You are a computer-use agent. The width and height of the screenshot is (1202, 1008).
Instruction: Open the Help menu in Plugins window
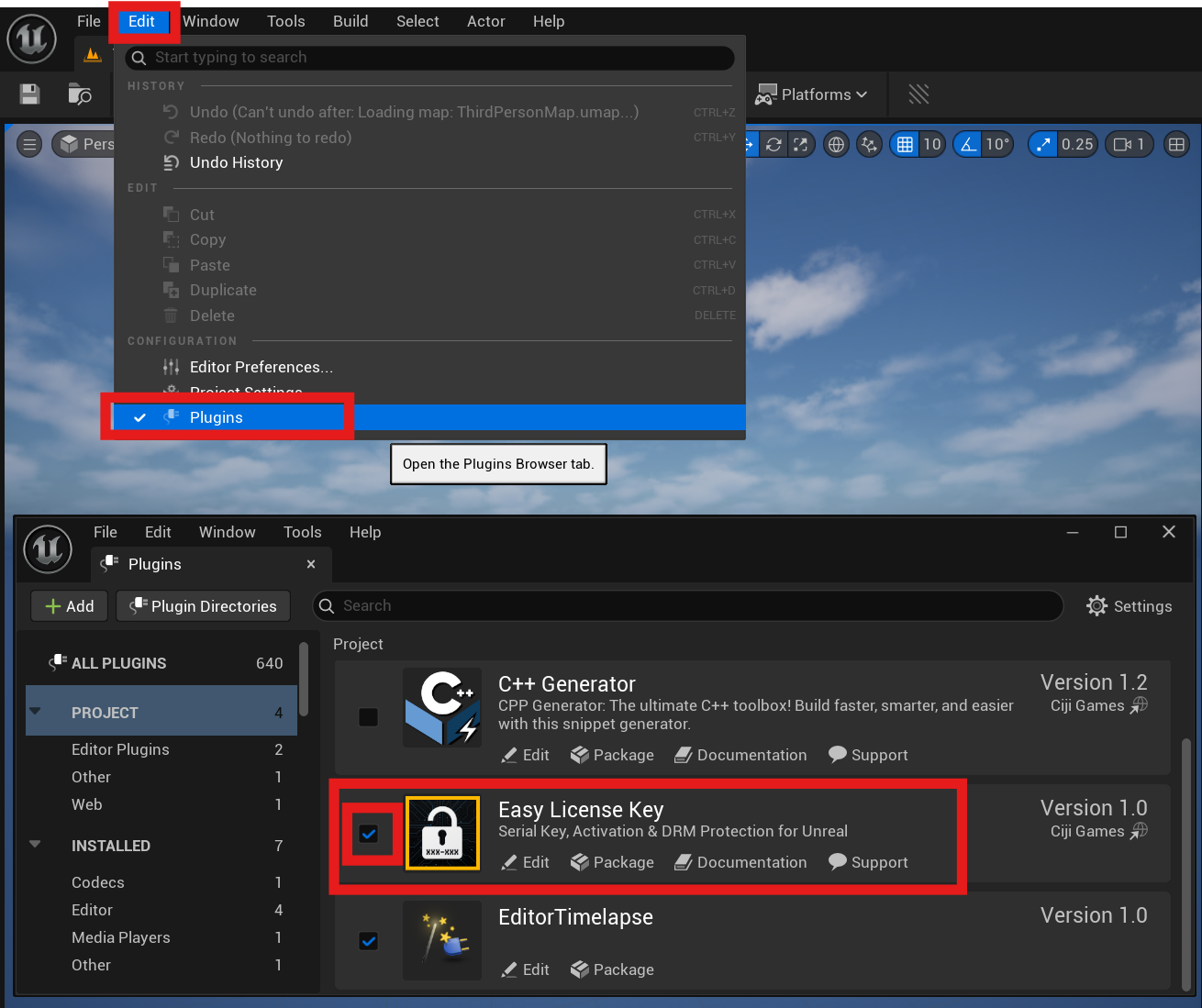click(365, 532)
